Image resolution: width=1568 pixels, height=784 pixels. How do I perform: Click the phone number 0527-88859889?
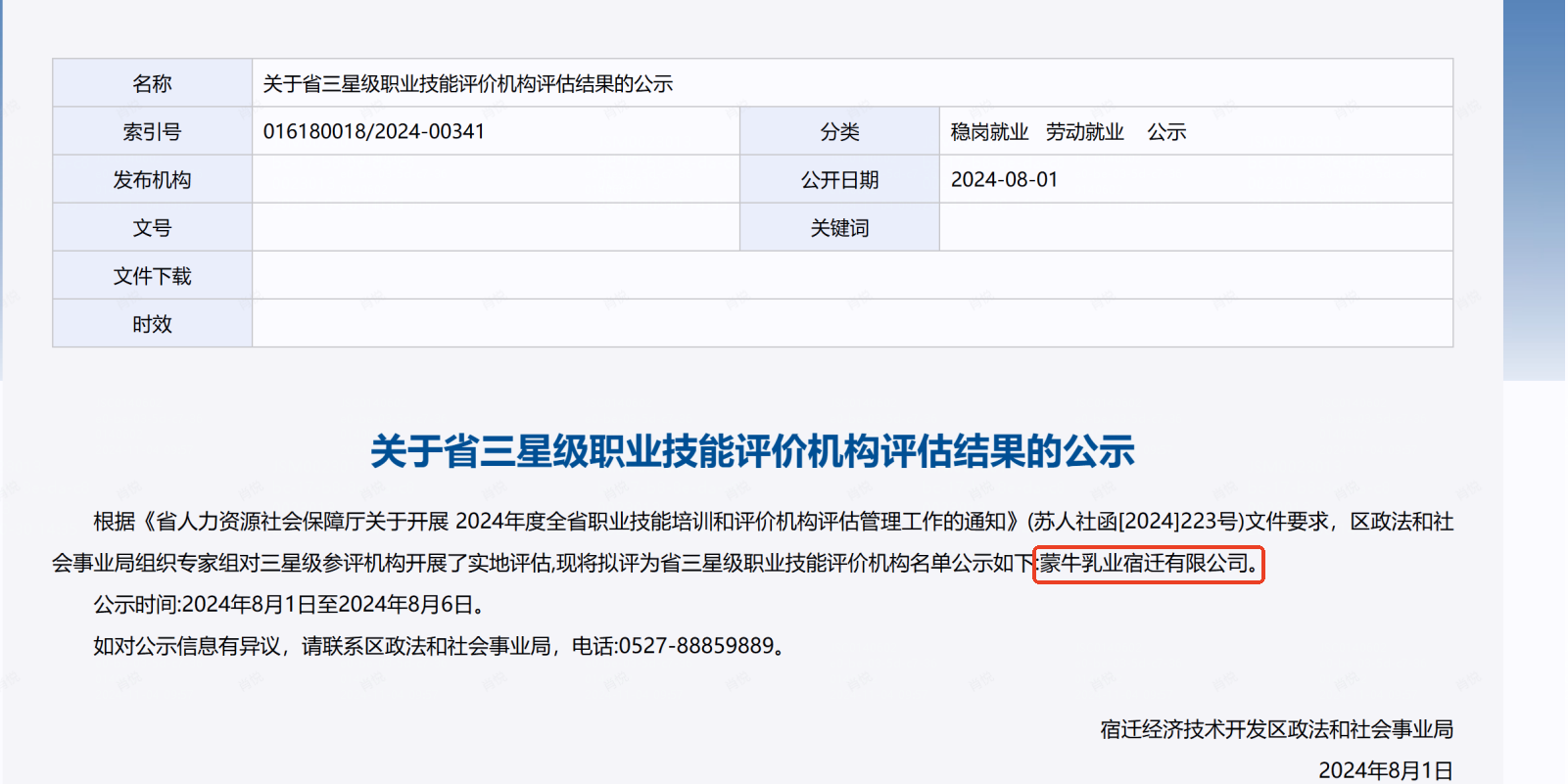click(696, 646)
